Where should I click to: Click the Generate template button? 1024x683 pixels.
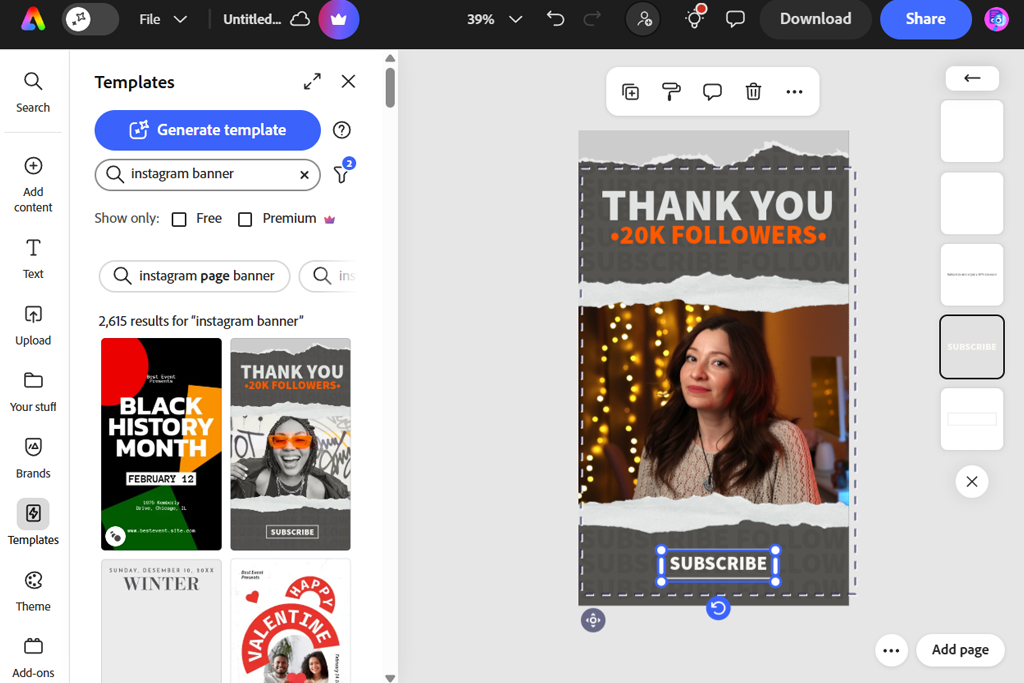tap(208, 130)
